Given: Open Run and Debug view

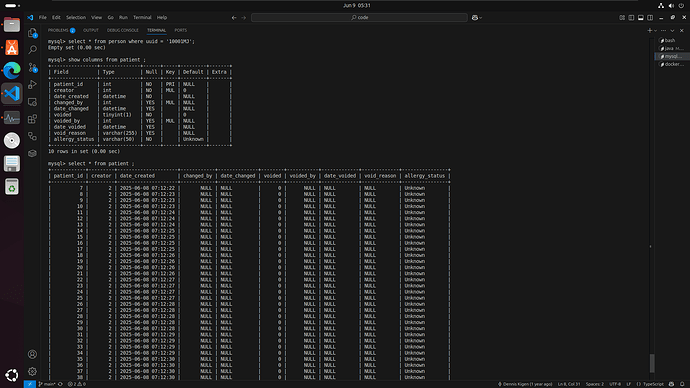Looking at the screenshot, I should point(32,84).
